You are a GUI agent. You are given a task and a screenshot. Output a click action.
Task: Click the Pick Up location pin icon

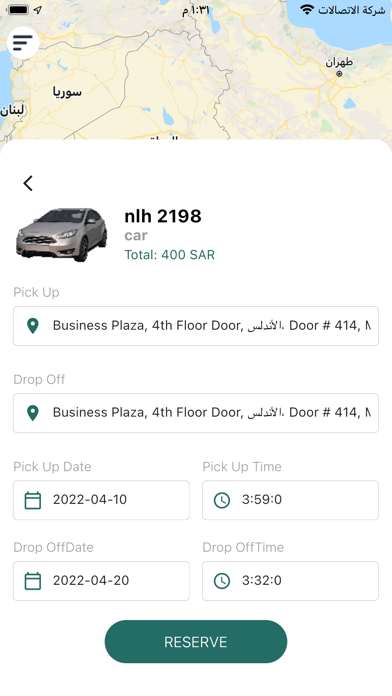(x=32, y=326)
